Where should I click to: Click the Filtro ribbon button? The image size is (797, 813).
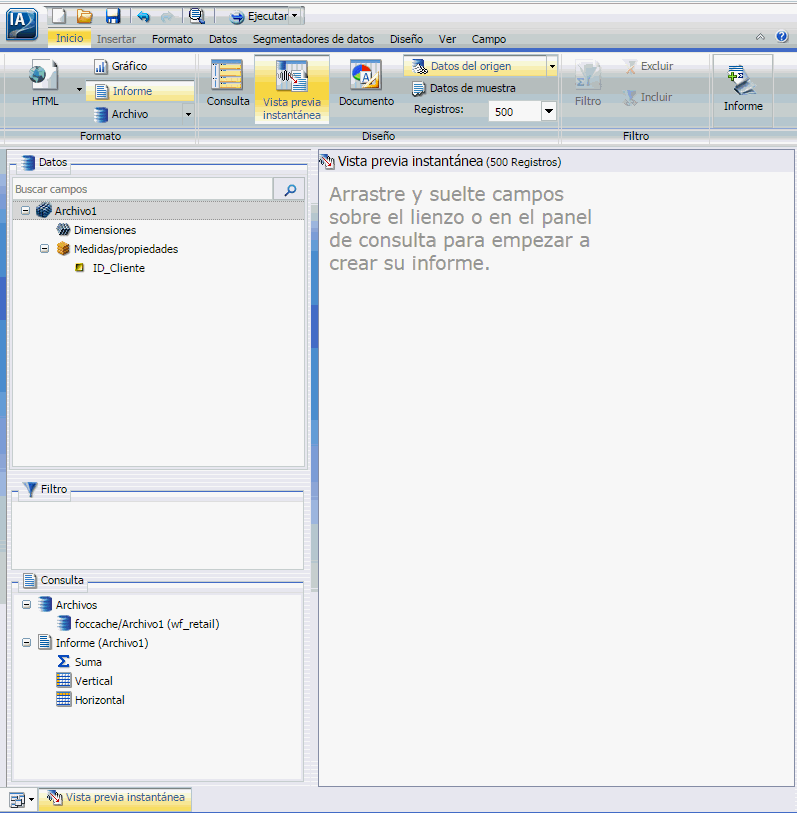(588, 85)
